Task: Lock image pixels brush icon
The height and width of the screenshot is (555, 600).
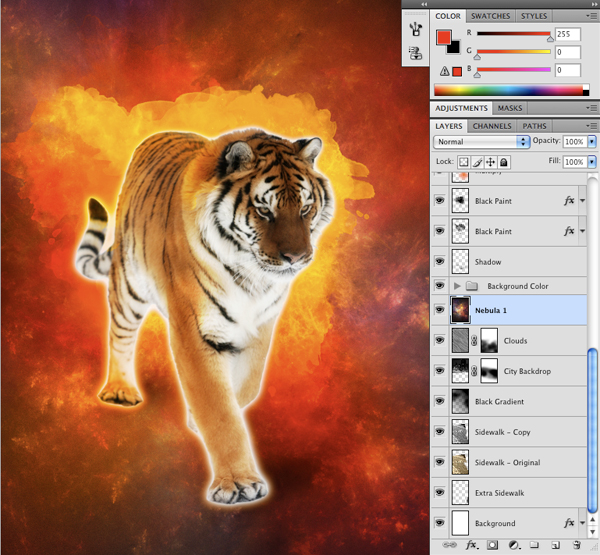Action: [477, 162]
